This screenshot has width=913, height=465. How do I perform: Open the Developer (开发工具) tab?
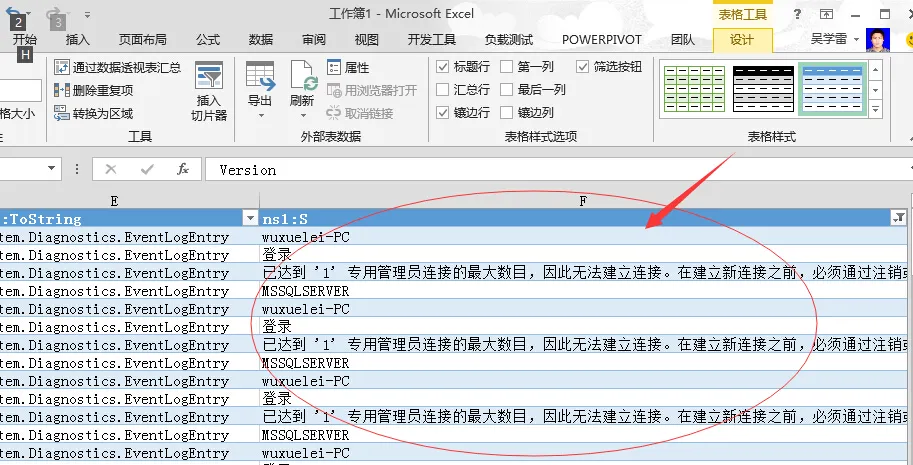(431, 40)
